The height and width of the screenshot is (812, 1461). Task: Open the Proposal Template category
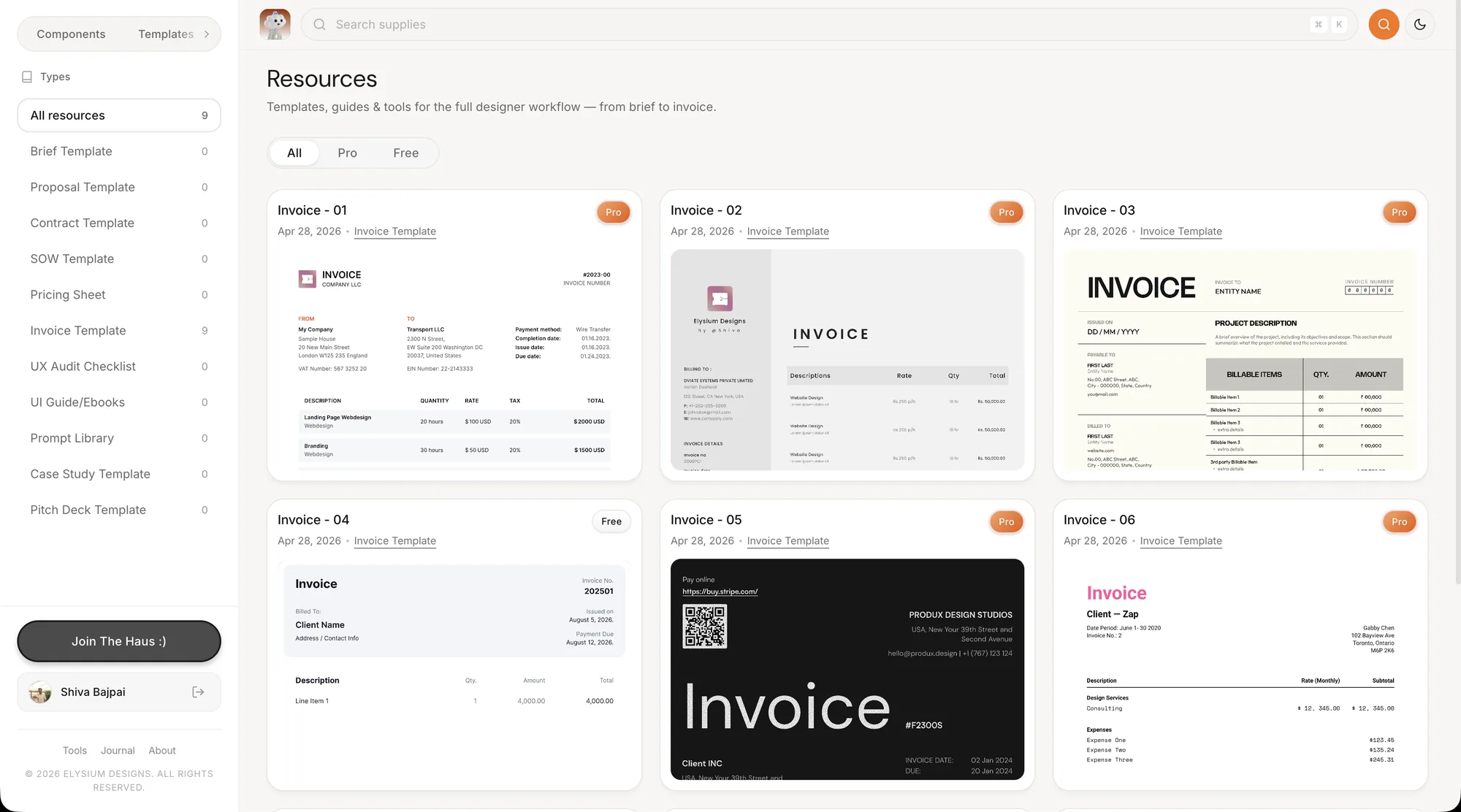(x=119, y=187)
